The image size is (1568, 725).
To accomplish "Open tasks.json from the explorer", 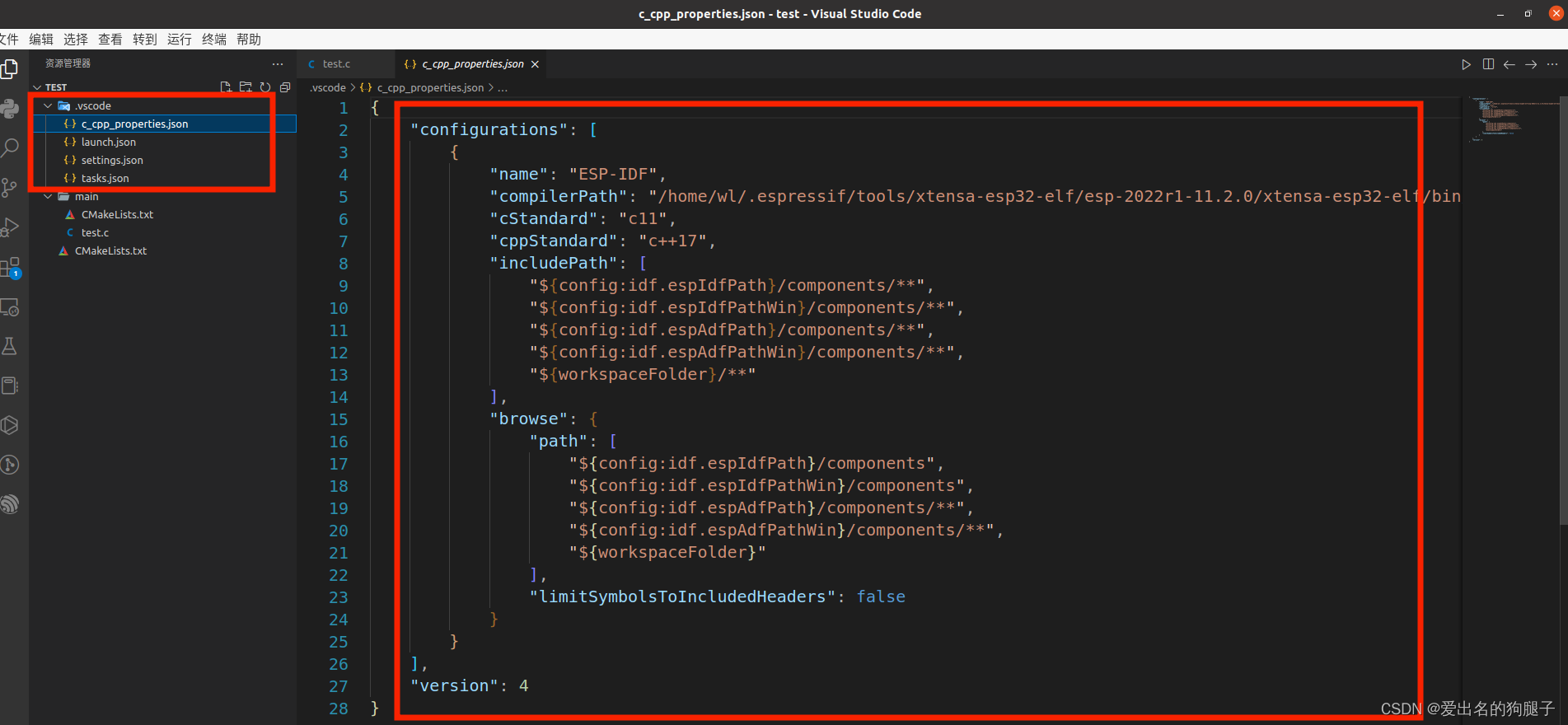I will pyautogui.click(x=163, y=178).
